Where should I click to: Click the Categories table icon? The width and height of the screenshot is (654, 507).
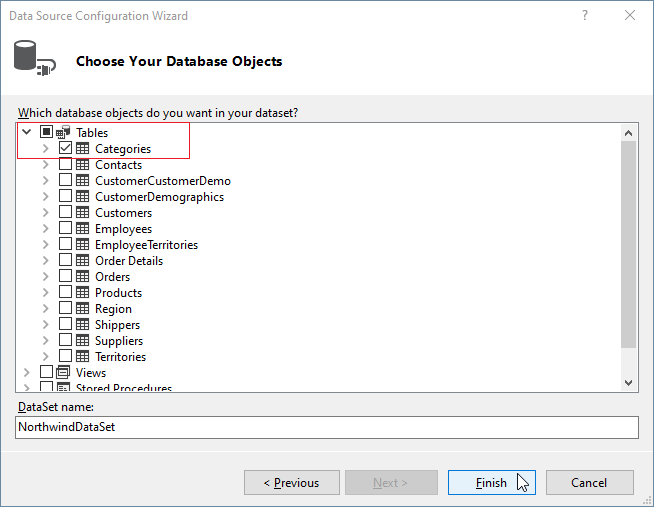coord(83,148)
